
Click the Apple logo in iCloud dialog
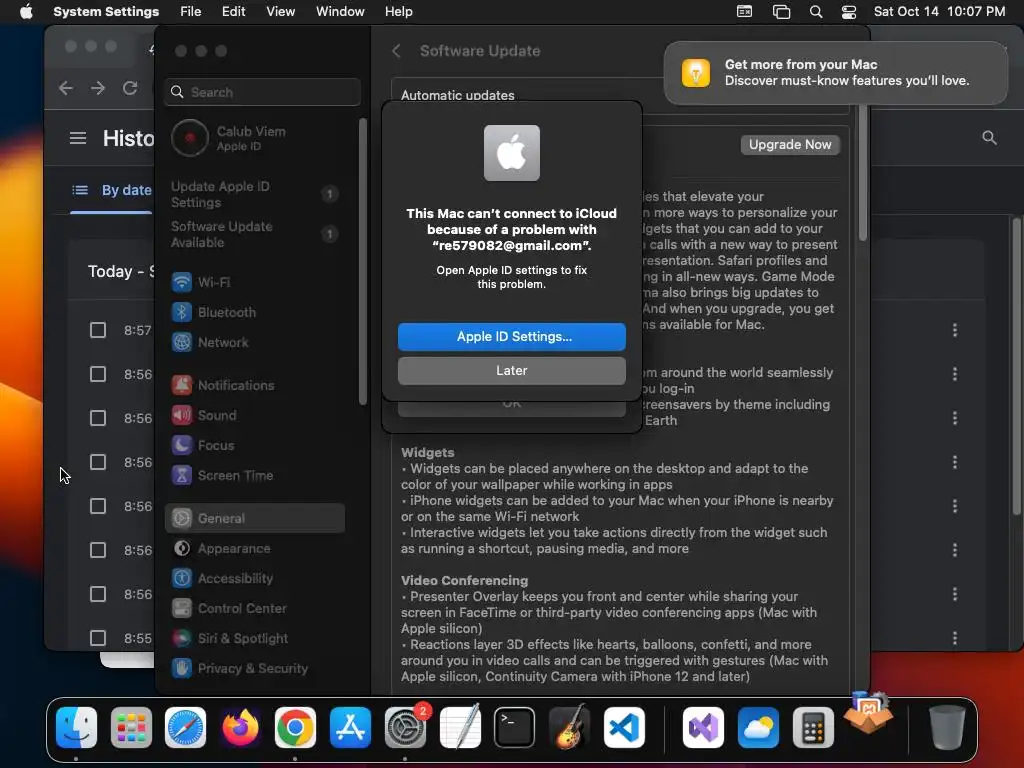(512, 153)
